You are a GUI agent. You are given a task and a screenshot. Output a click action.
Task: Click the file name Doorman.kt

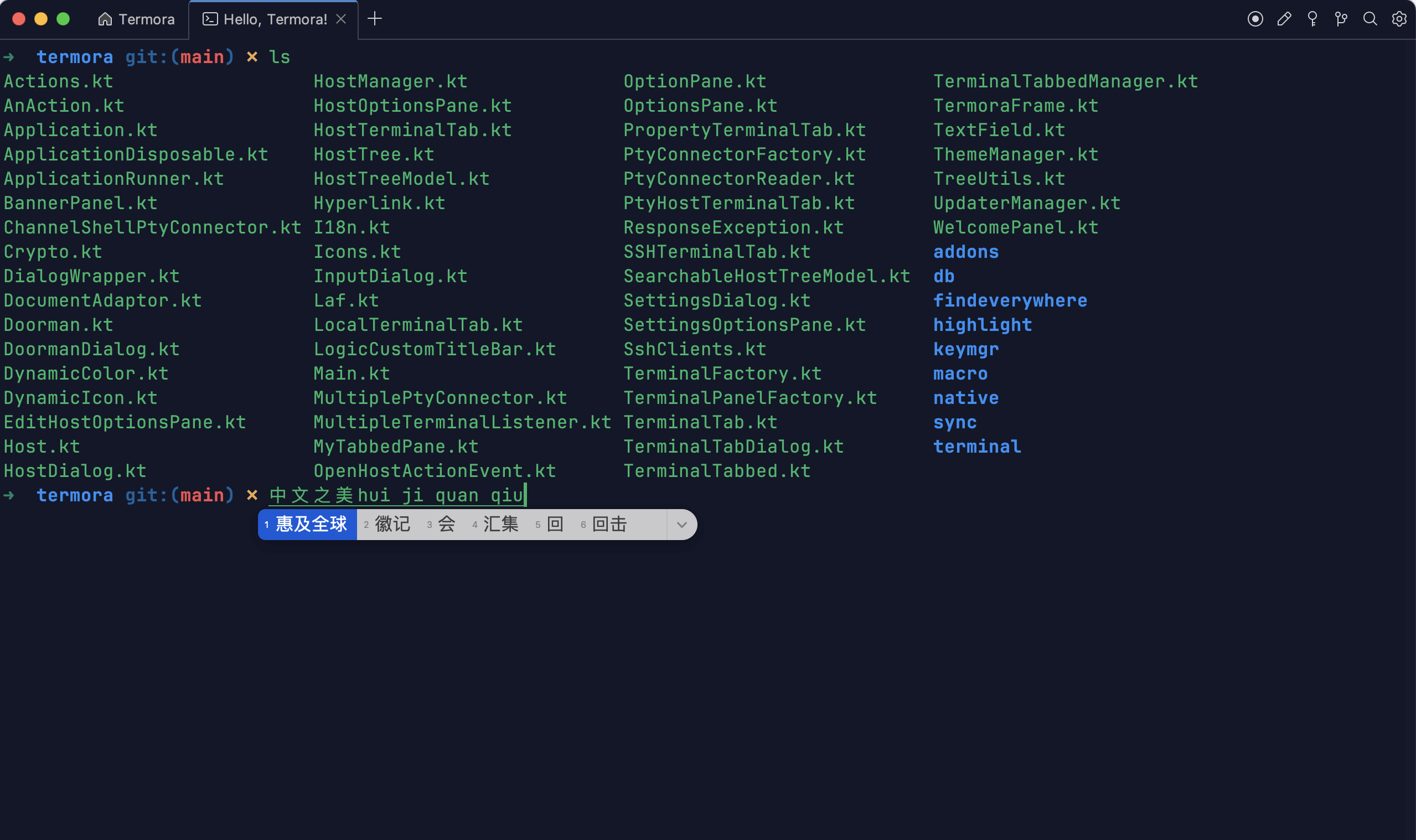[x=59, y=325]
